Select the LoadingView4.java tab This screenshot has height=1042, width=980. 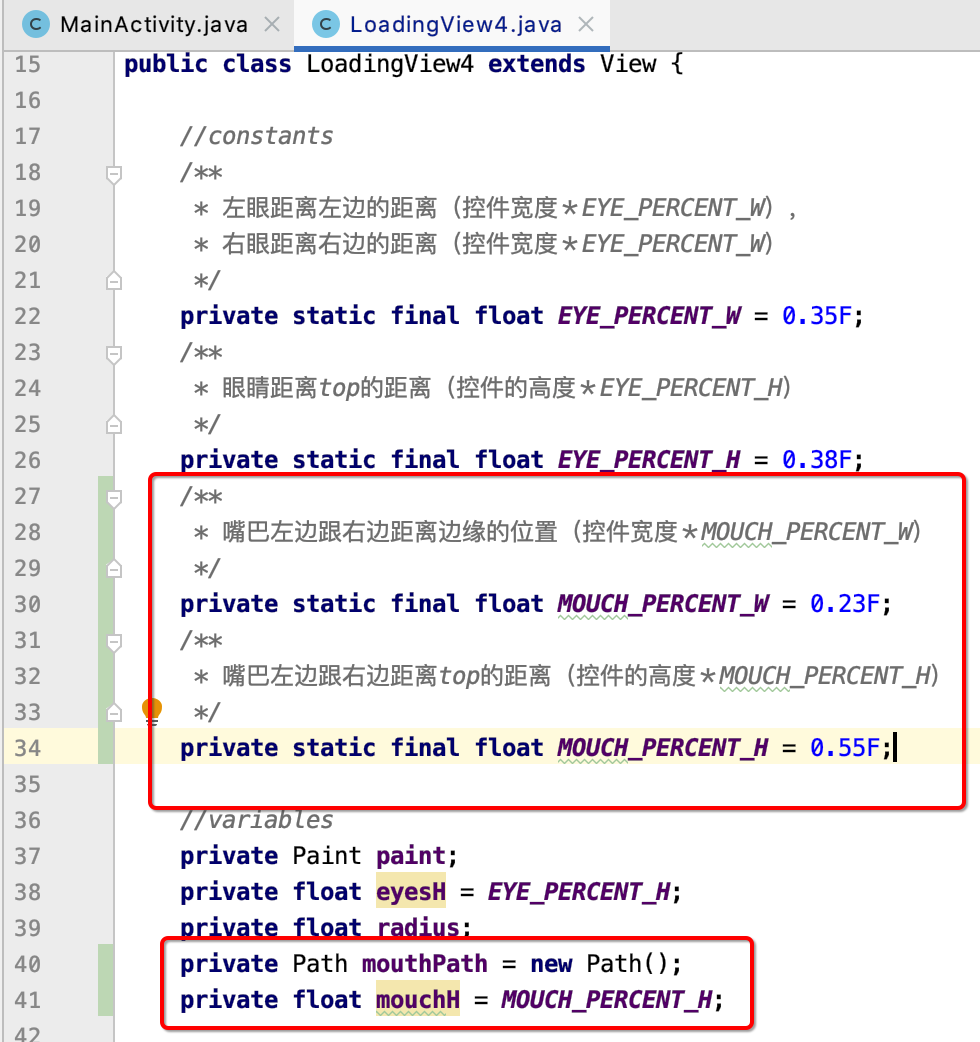[x=455, y=25]
